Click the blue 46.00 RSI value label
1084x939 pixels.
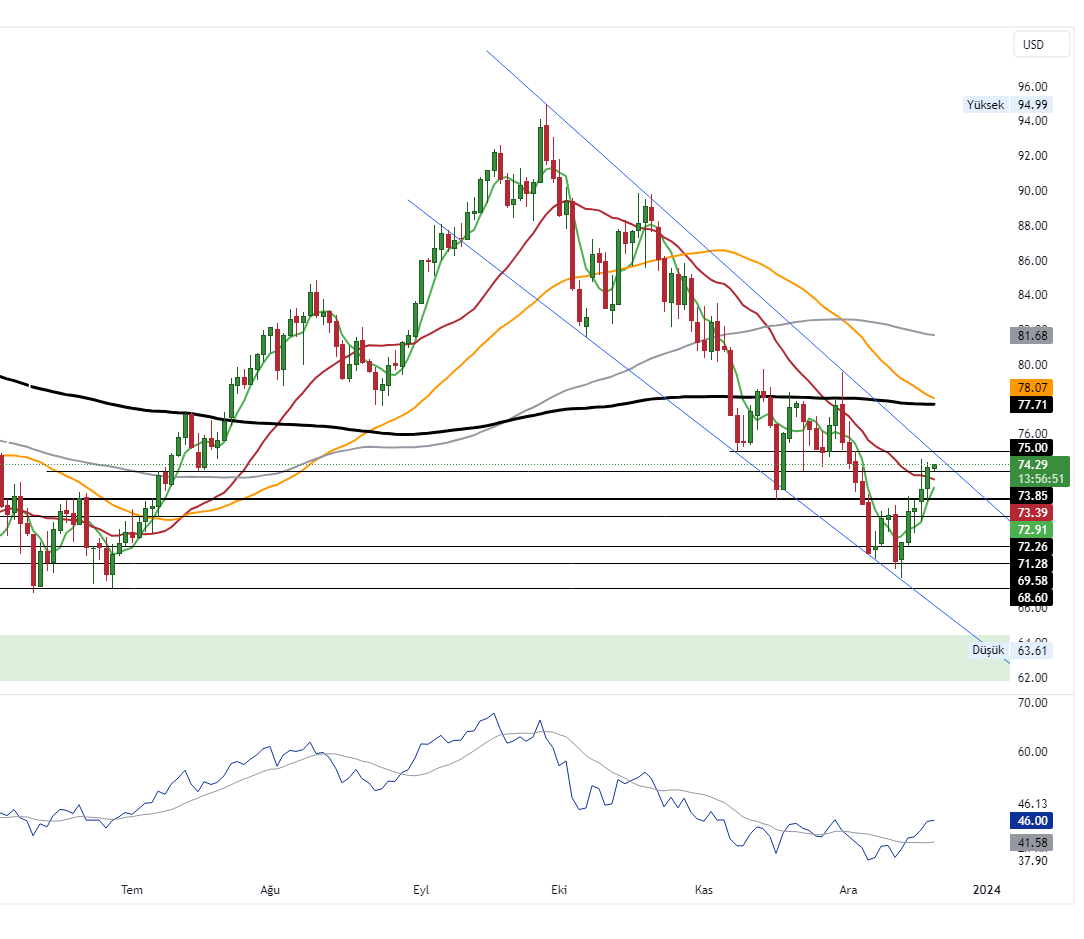pyautogui.click(x=1032, y=820)
